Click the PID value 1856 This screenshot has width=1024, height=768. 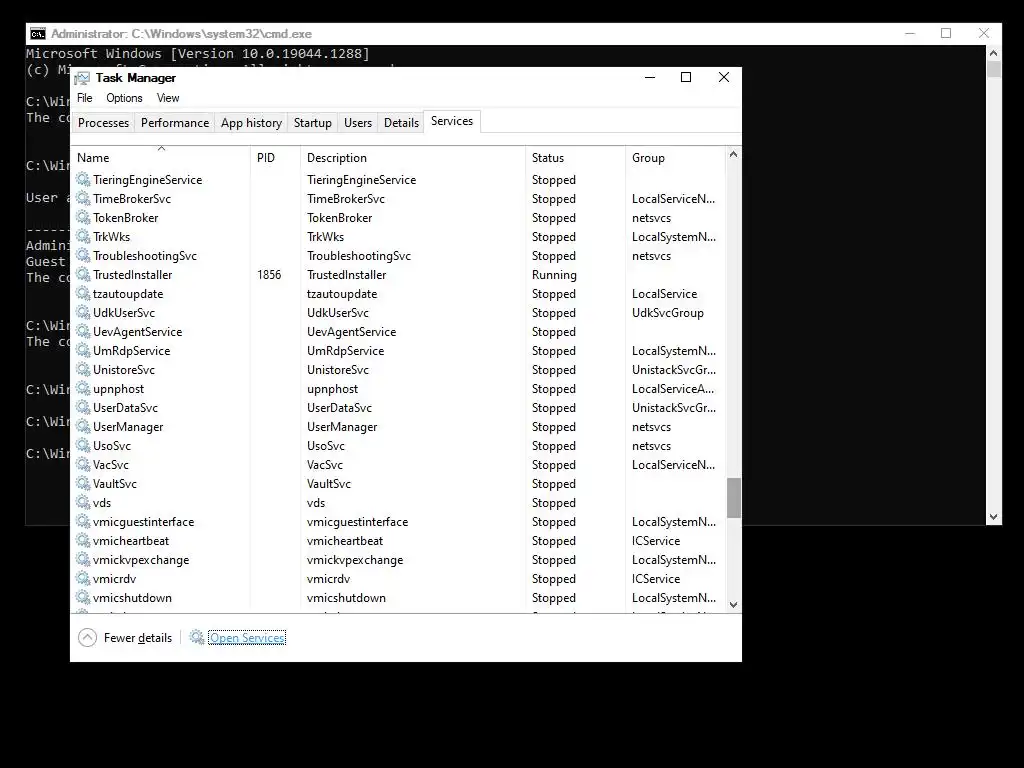pyautogui.click(x=269, y=275)
